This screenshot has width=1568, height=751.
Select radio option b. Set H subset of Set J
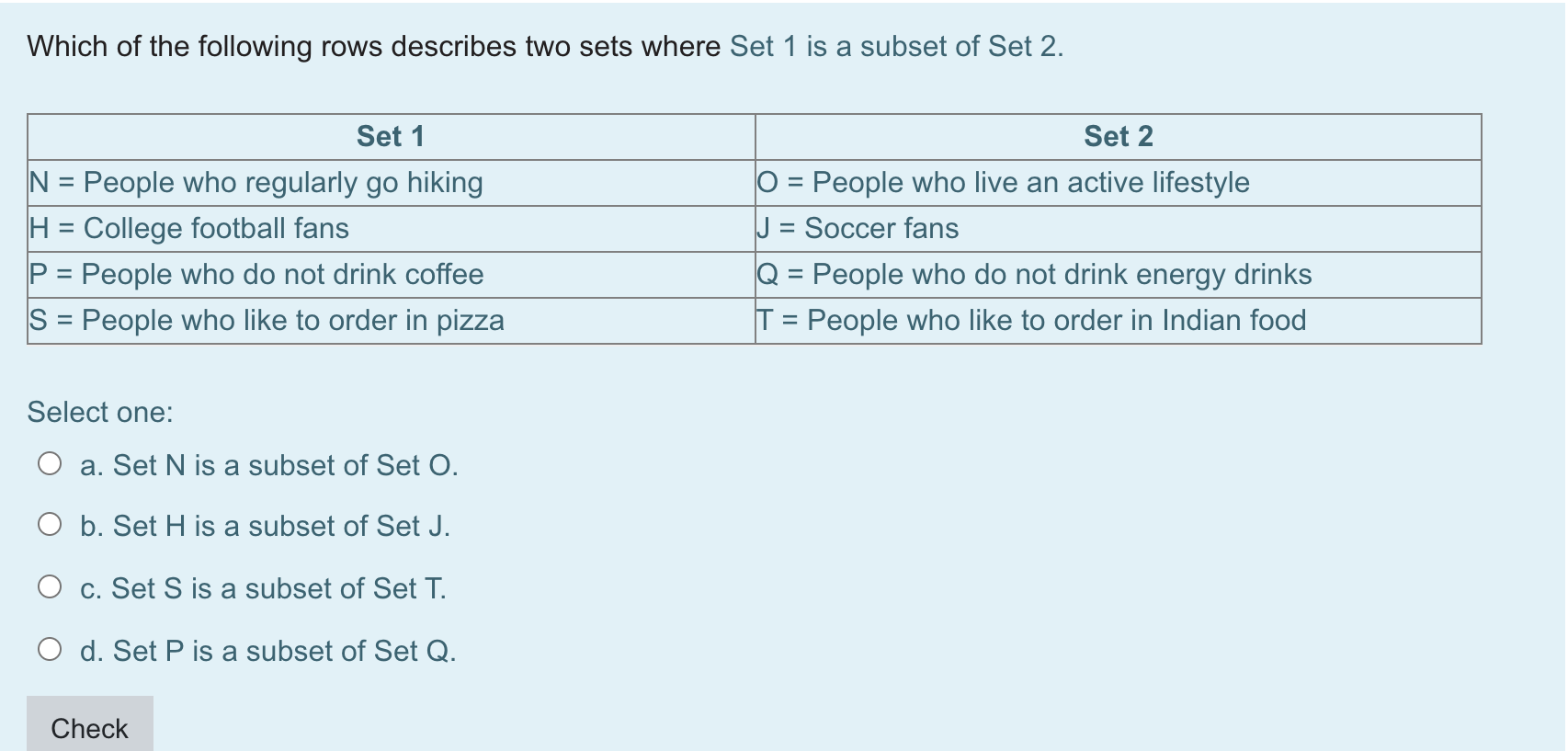point(49,526)
